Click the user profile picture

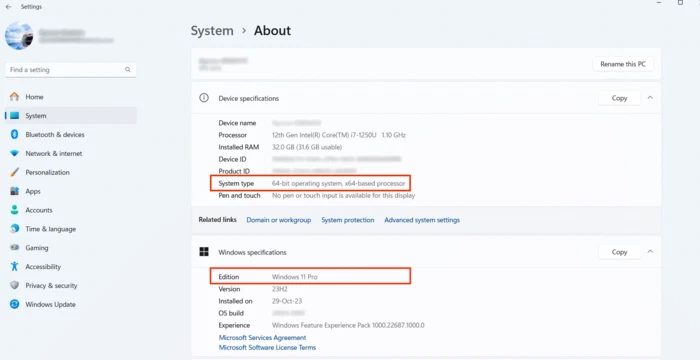click(x=19, y=35)
